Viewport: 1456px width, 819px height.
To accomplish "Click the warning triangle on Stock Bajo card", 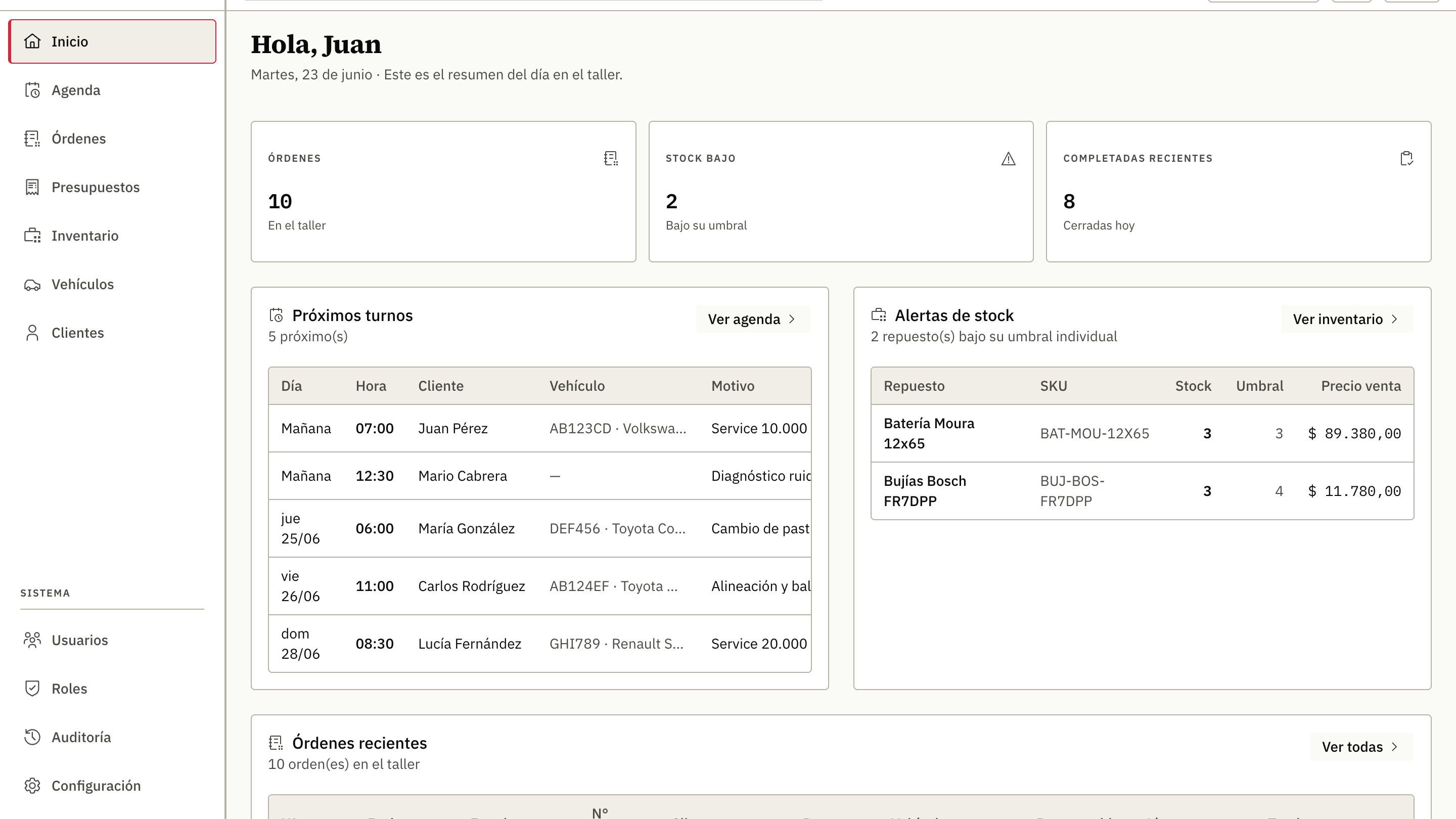I will click(x=1009, y=159).
